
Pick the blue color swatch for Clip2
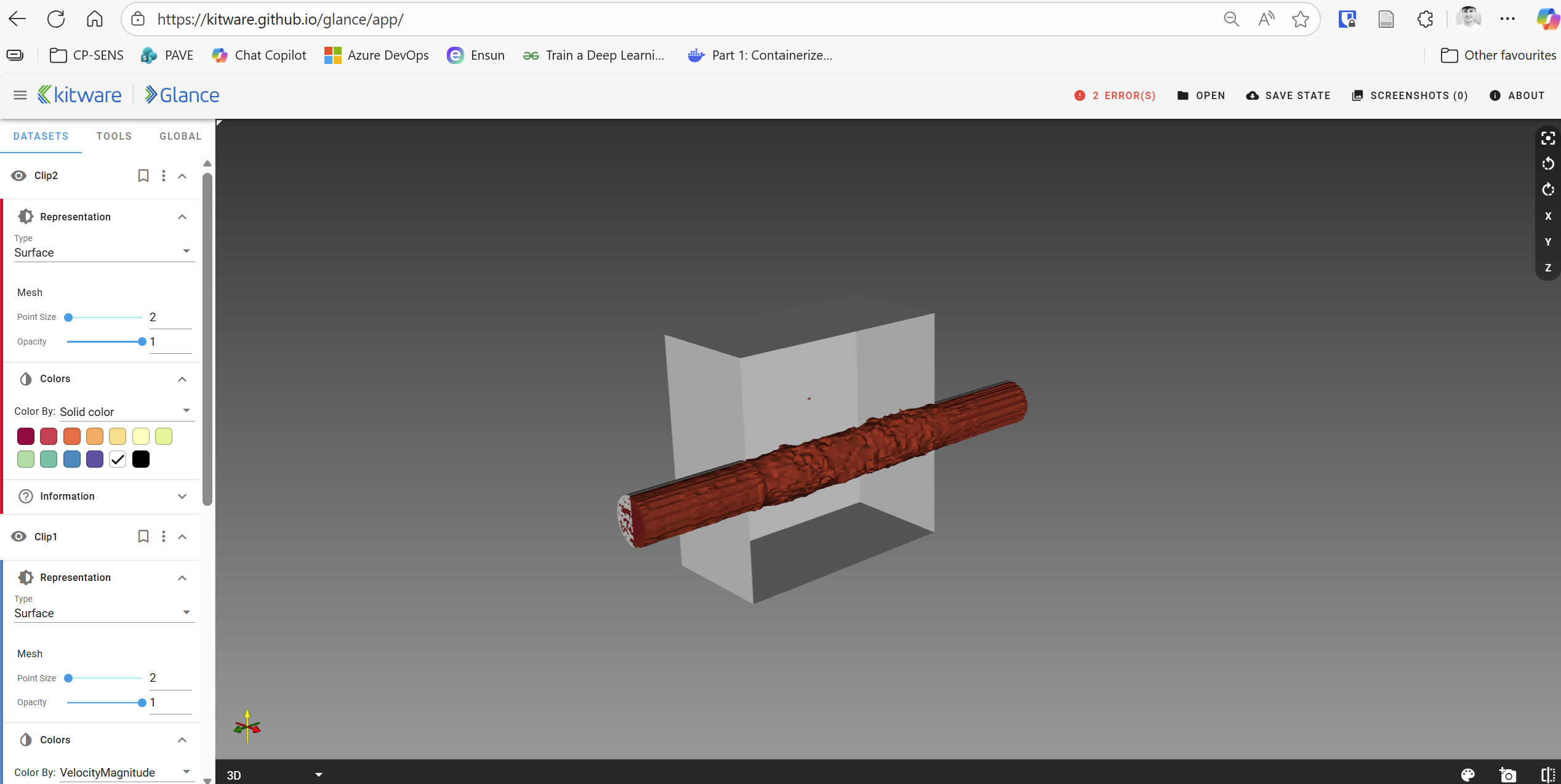point(72,459)
